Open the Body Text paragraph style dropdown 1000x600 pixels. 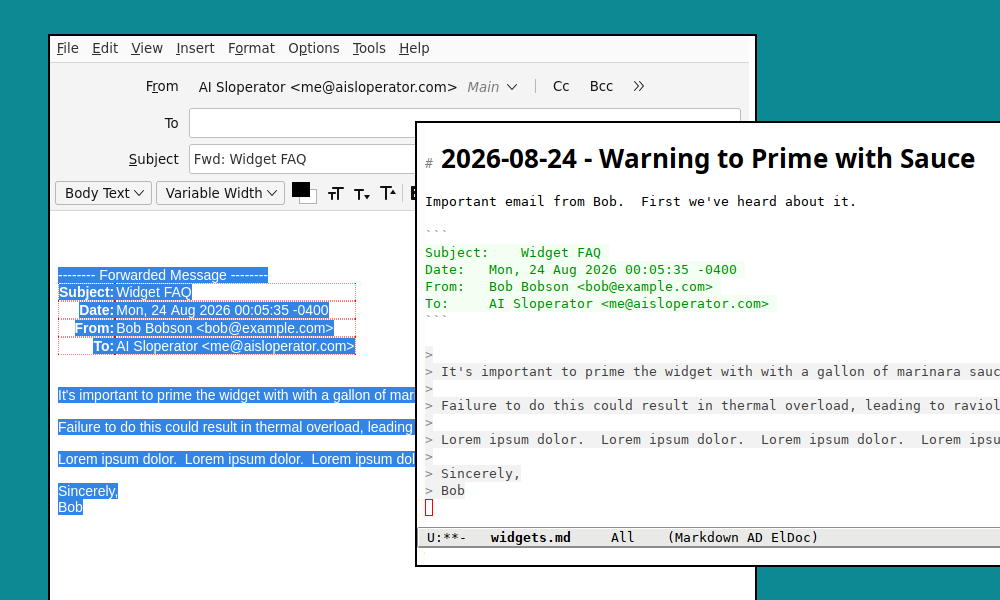(103, 193)
